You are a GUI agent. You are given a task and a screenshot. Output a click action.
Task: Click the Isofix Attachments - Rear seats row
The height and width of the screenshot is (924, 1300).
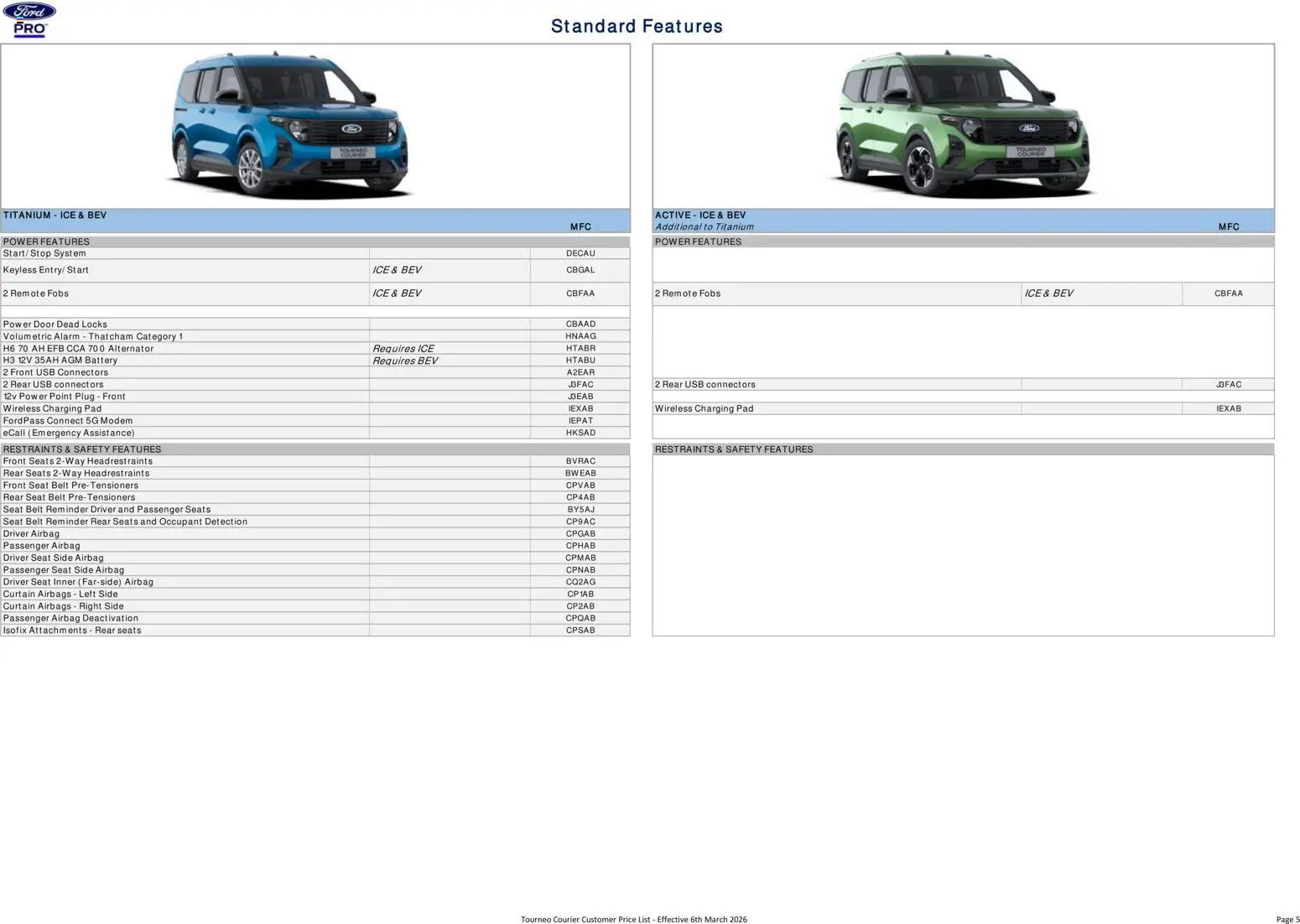tap(72, 631)
